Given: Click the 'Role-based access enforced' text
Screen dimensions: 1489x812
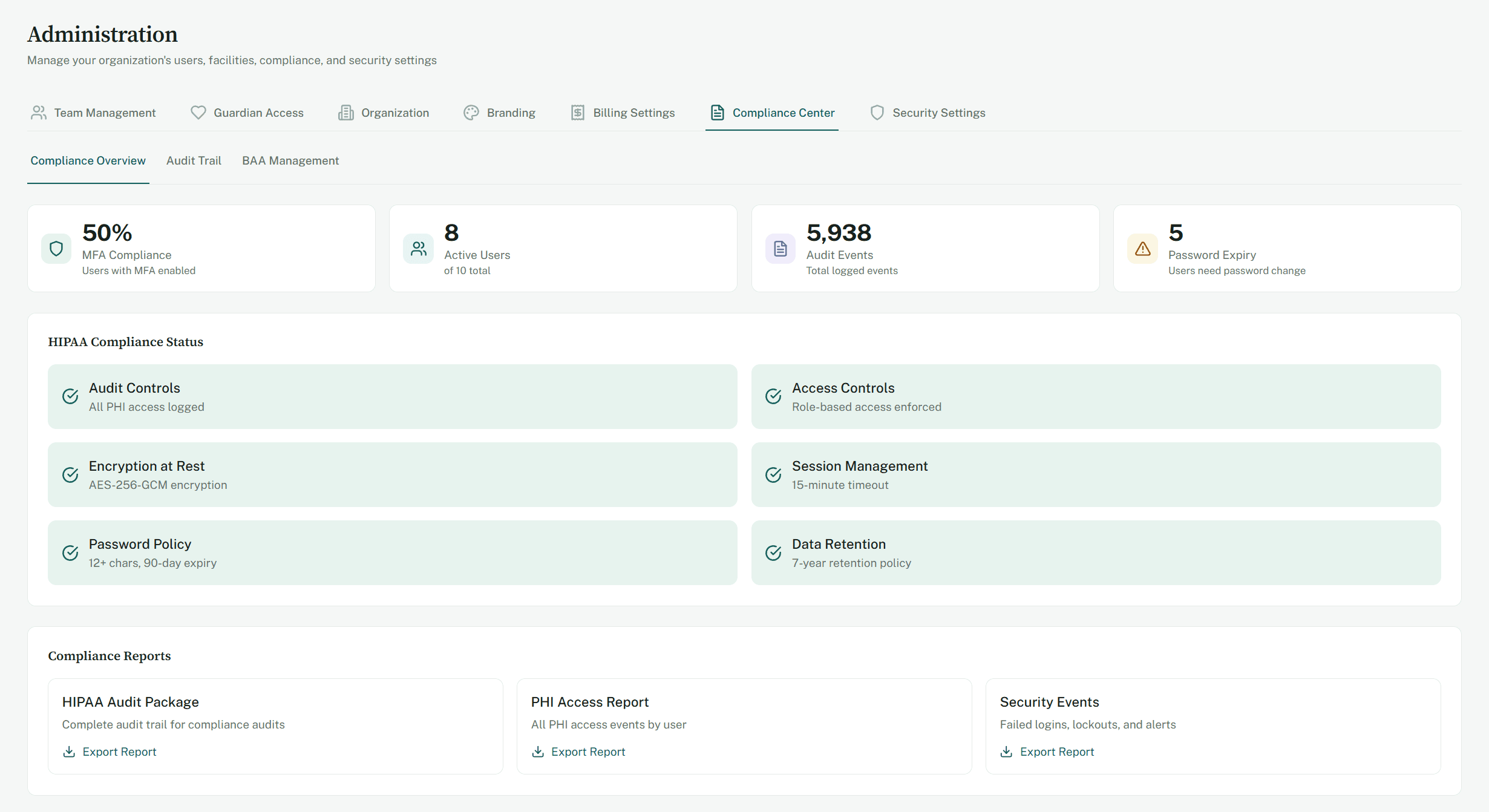Looking at the screenshot, I should pyautogui.click(x=866, y=407).
